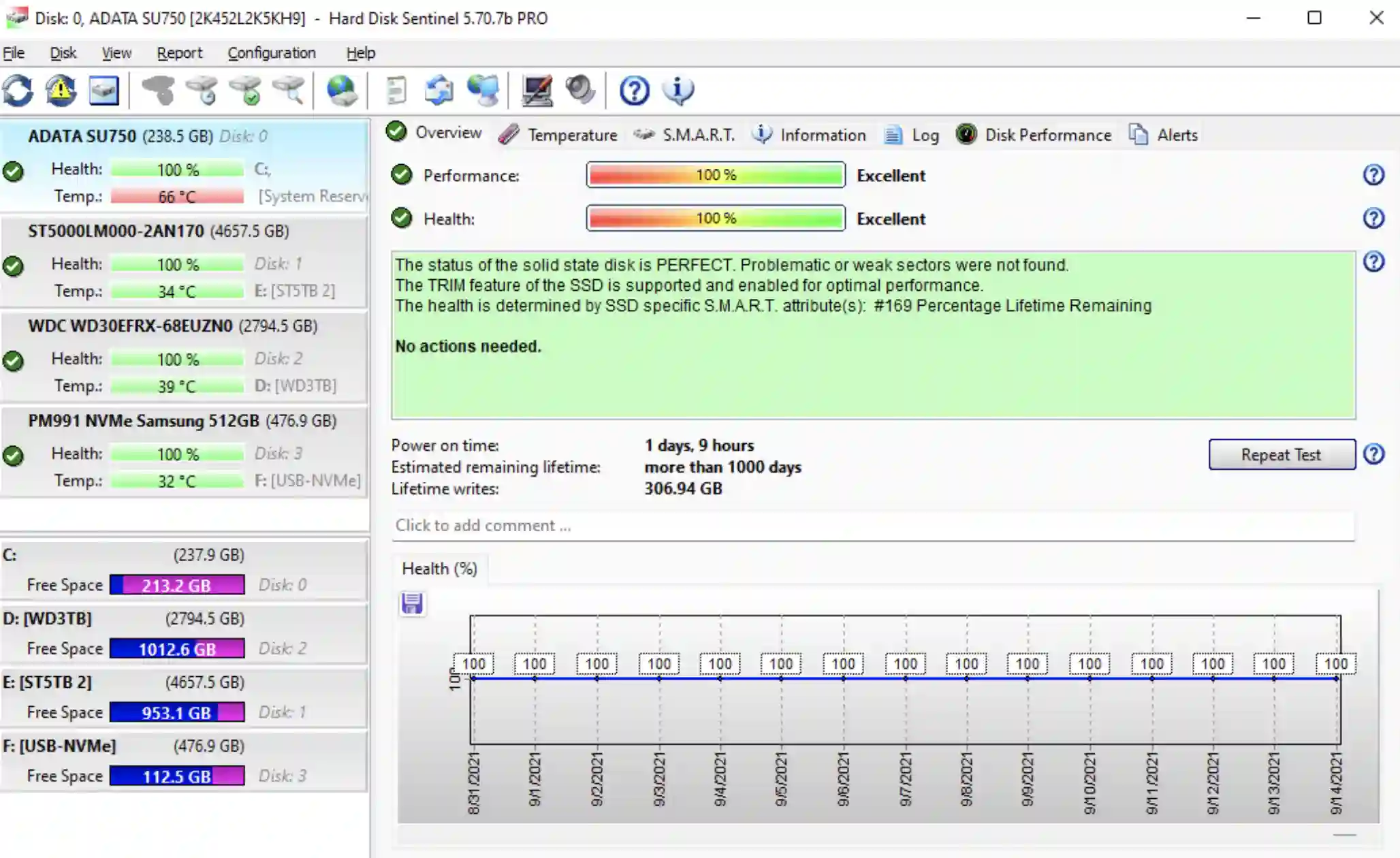Click the 66 °C temperature bar of ADATA
The image size is (1400, 858).
click(177, 197)
